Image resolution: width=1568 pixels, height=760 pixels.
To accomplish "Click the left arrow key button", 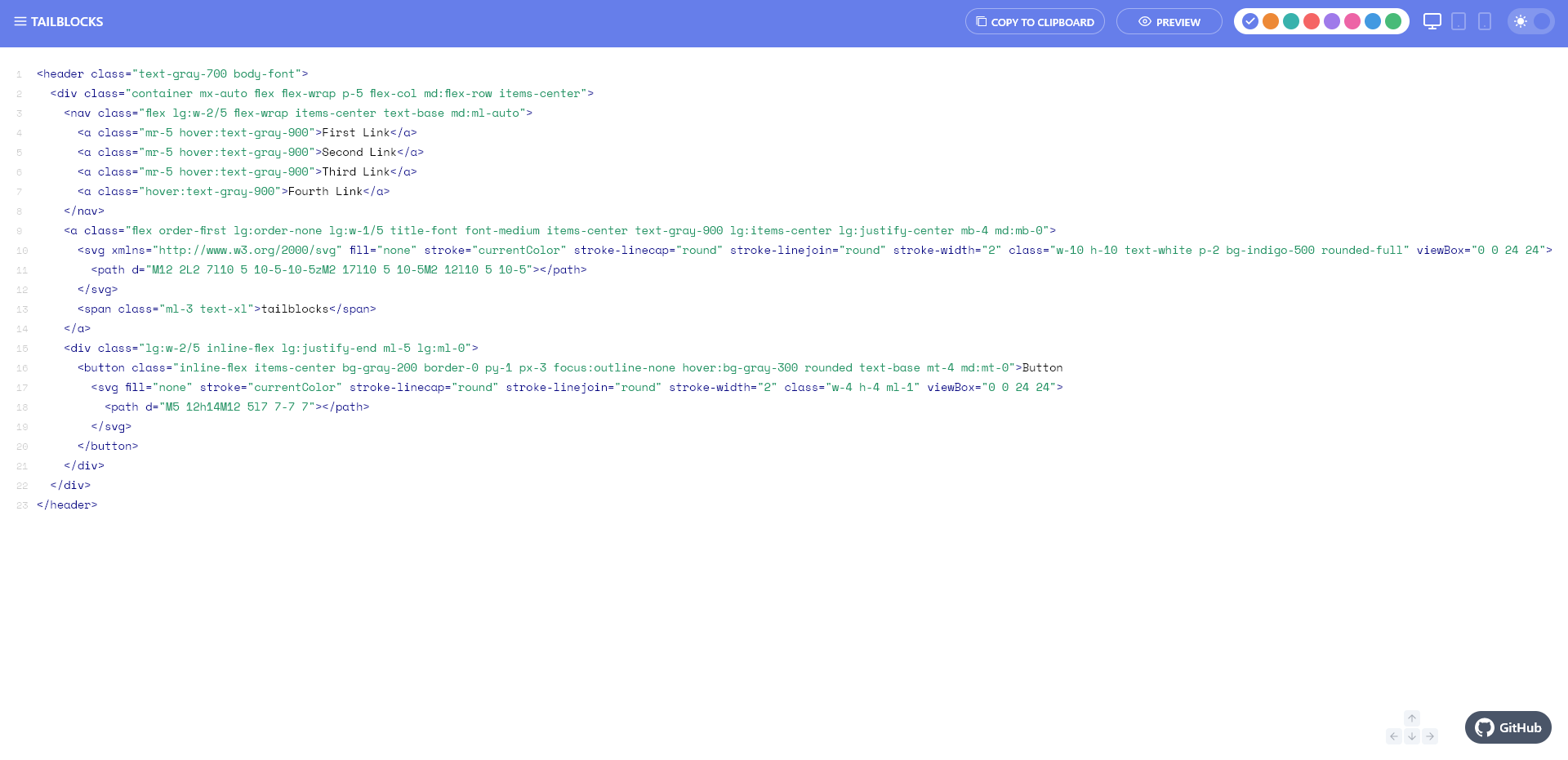I will [x=1394, y=736].
